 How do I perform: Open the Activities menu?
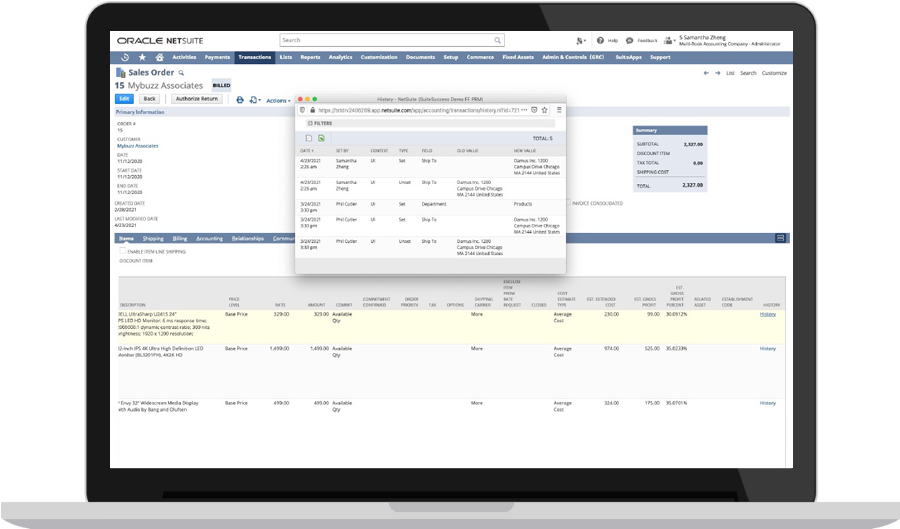tap(184, 57)
